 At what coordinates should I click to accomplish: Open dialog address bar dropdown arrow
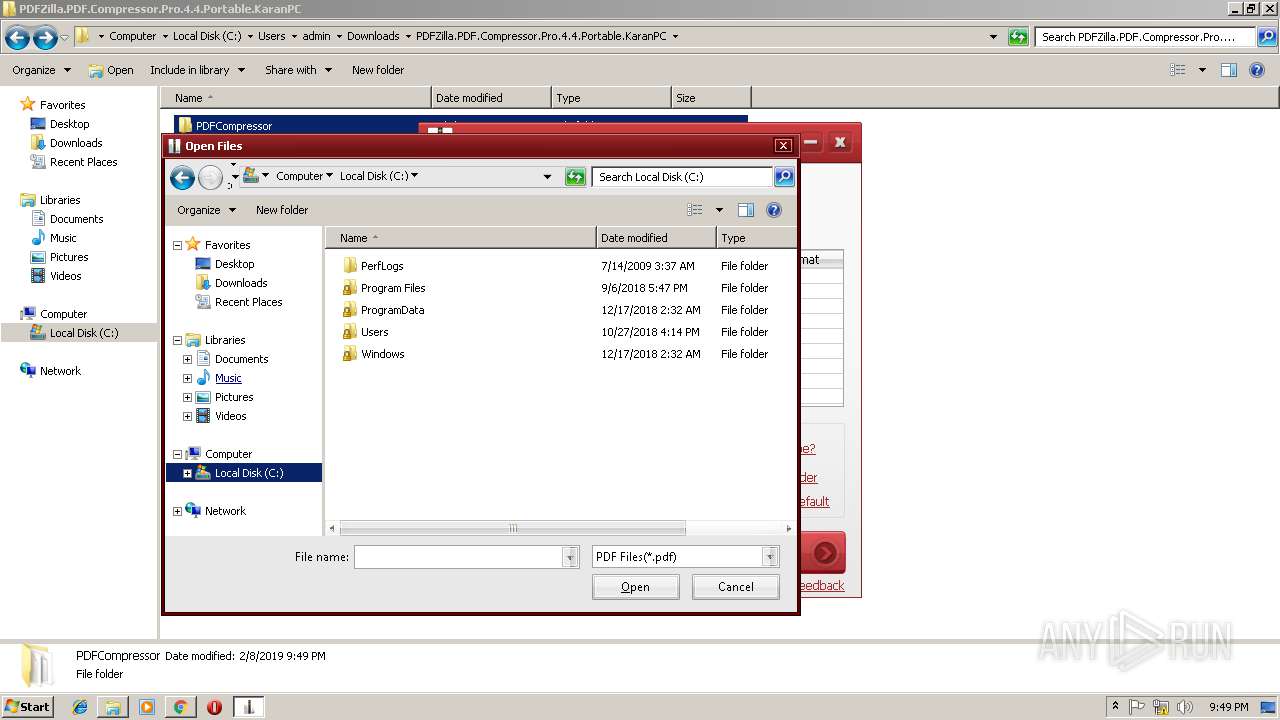point(547,177)
